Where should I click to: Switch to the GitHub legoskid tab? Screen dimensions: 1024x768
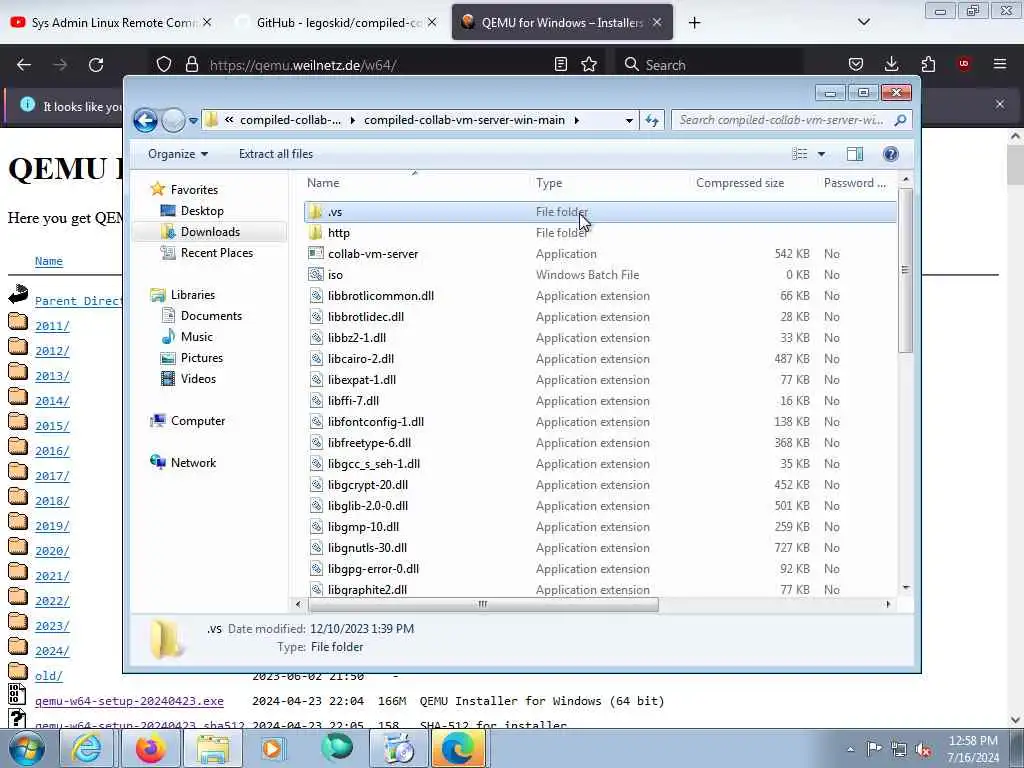click(x=337, y=22)
